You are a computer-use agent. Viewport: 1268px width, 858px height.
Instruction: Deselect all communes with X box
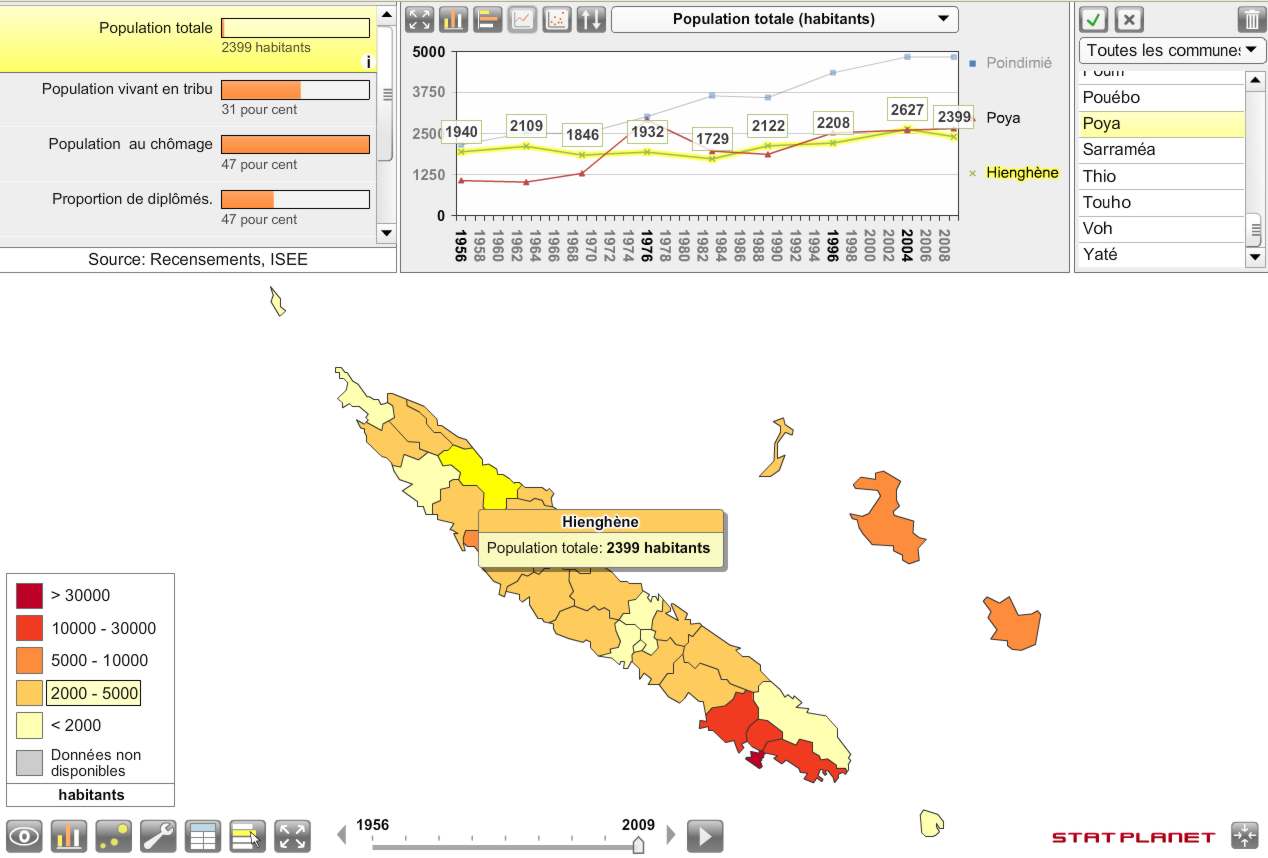point(1129,19)
